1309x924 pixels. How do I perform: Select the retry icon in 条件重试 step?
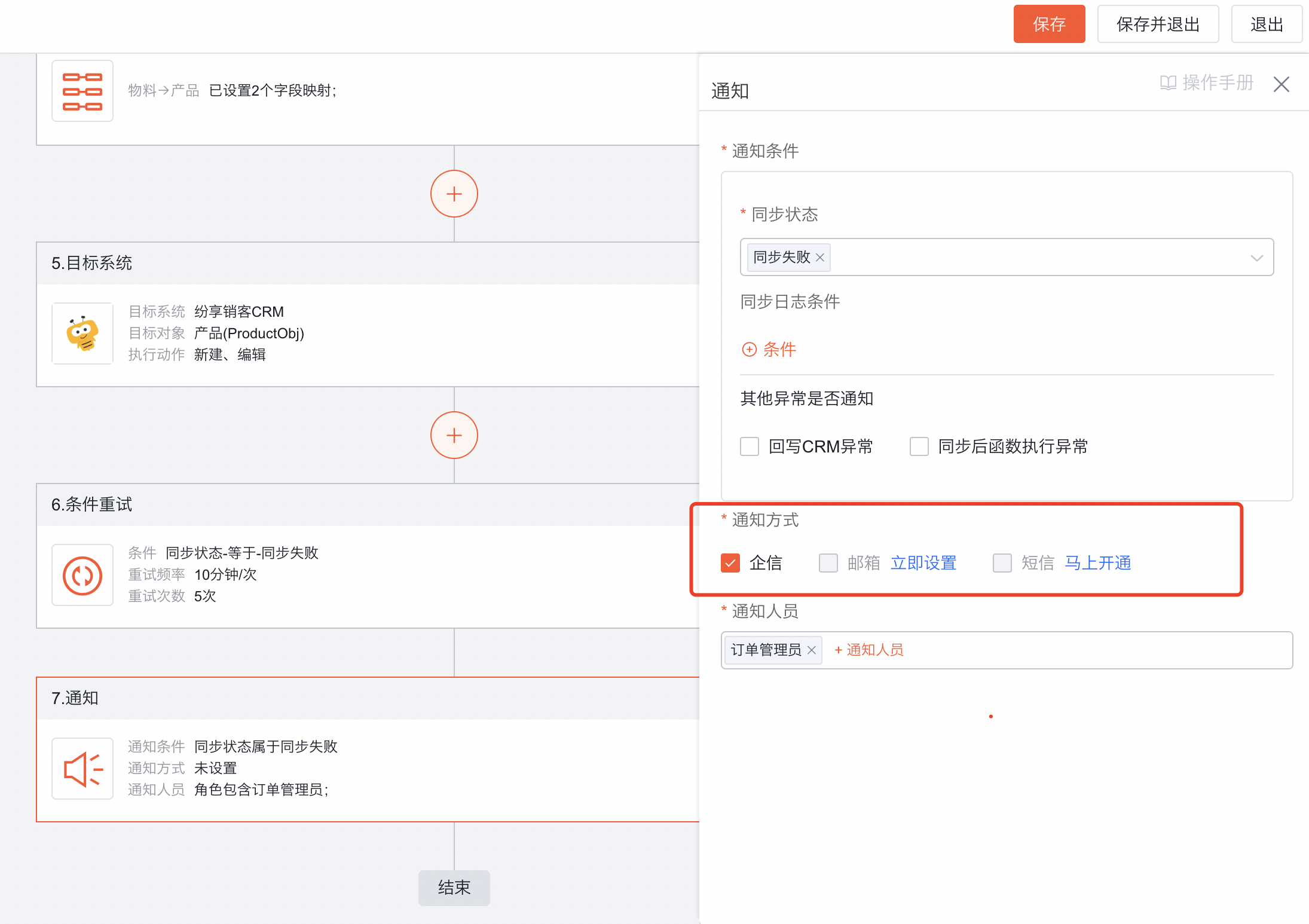pyautogui.click(x=82, y=575)
